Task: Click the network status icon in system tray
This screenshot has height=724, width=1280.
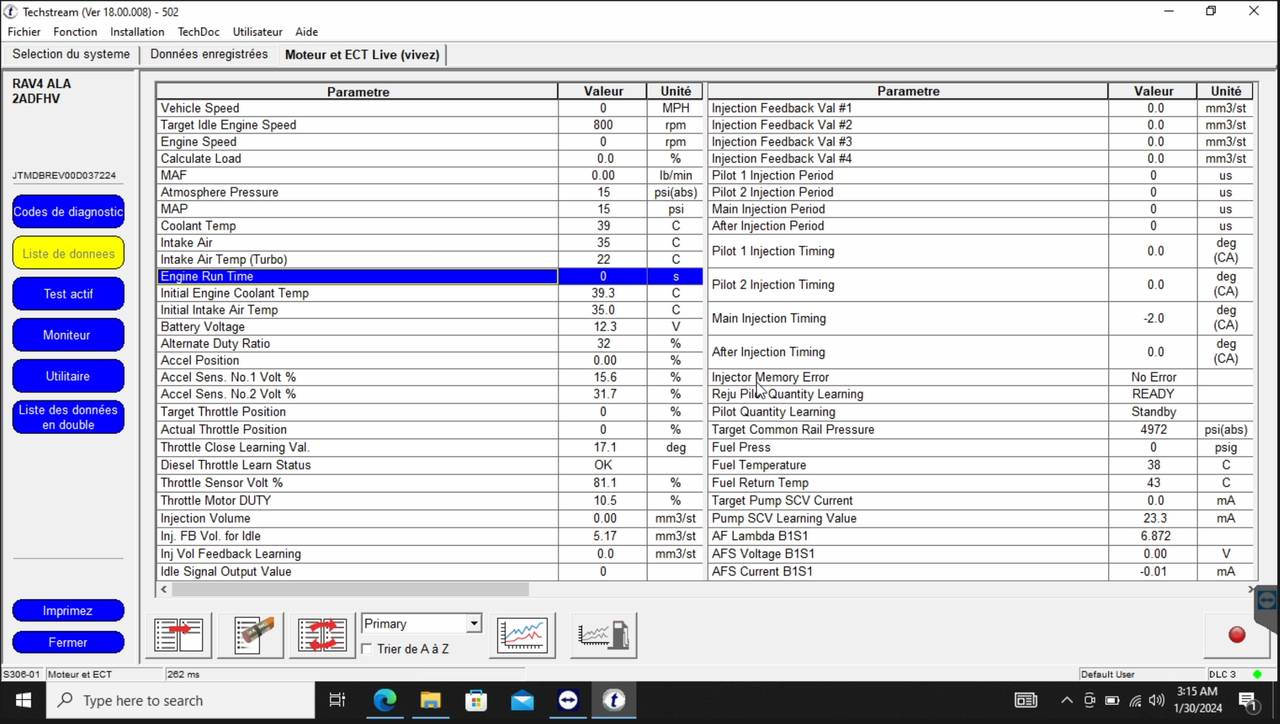Action: 1134,701
